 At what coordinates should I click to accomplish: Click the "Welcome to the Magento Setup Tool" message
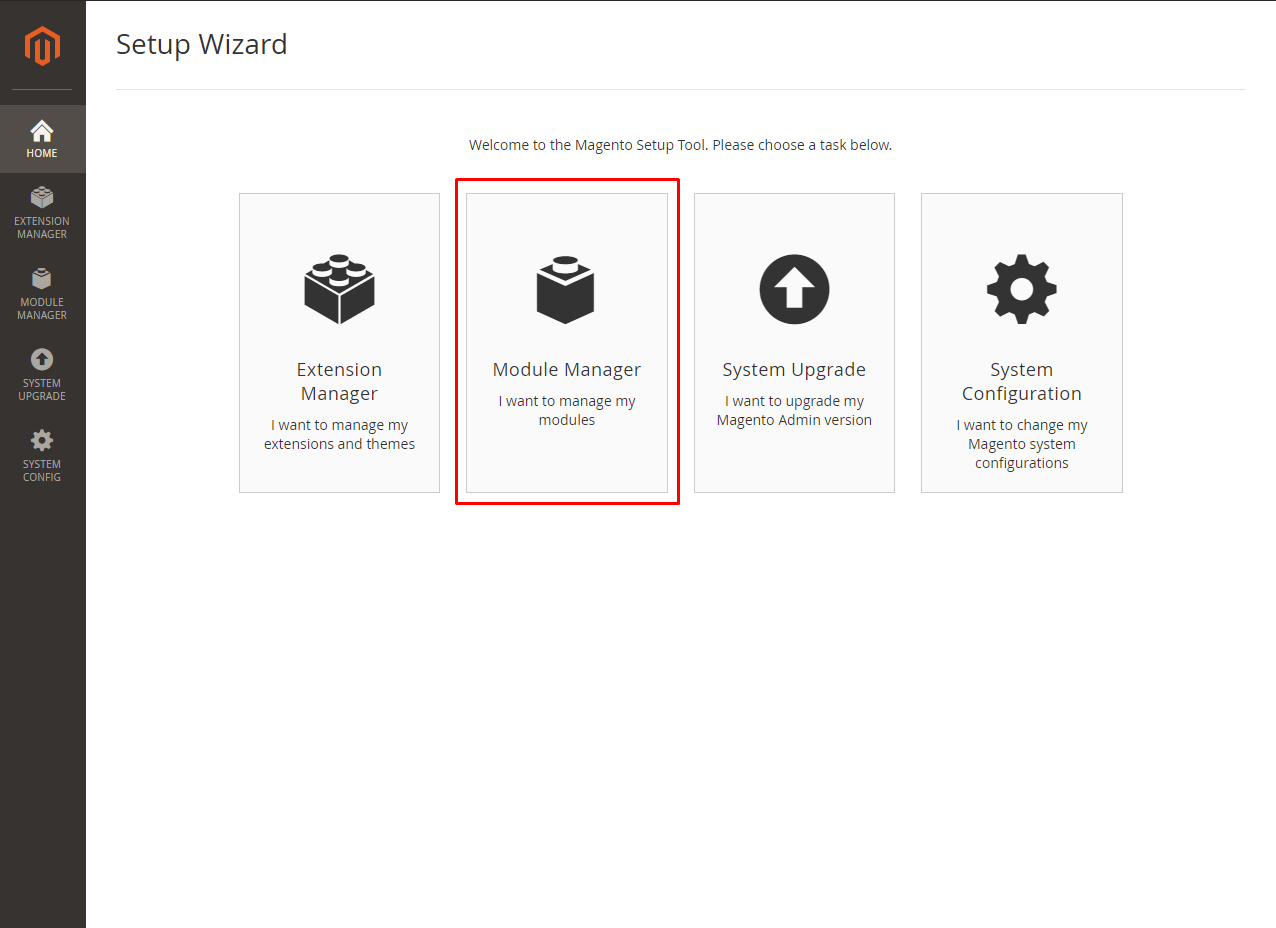tap(680, 145)
